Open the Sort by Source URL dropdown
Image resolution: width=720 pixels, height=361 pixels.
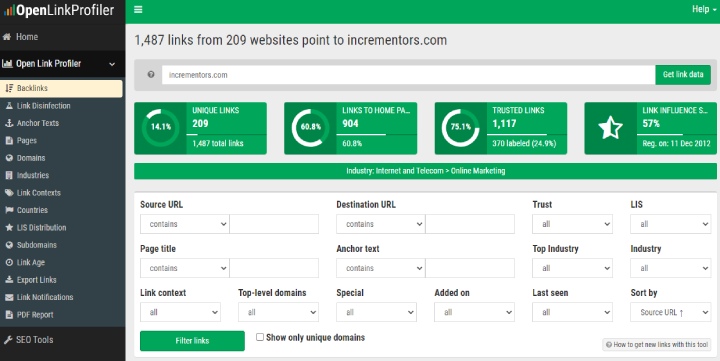(x=670, y=312)
